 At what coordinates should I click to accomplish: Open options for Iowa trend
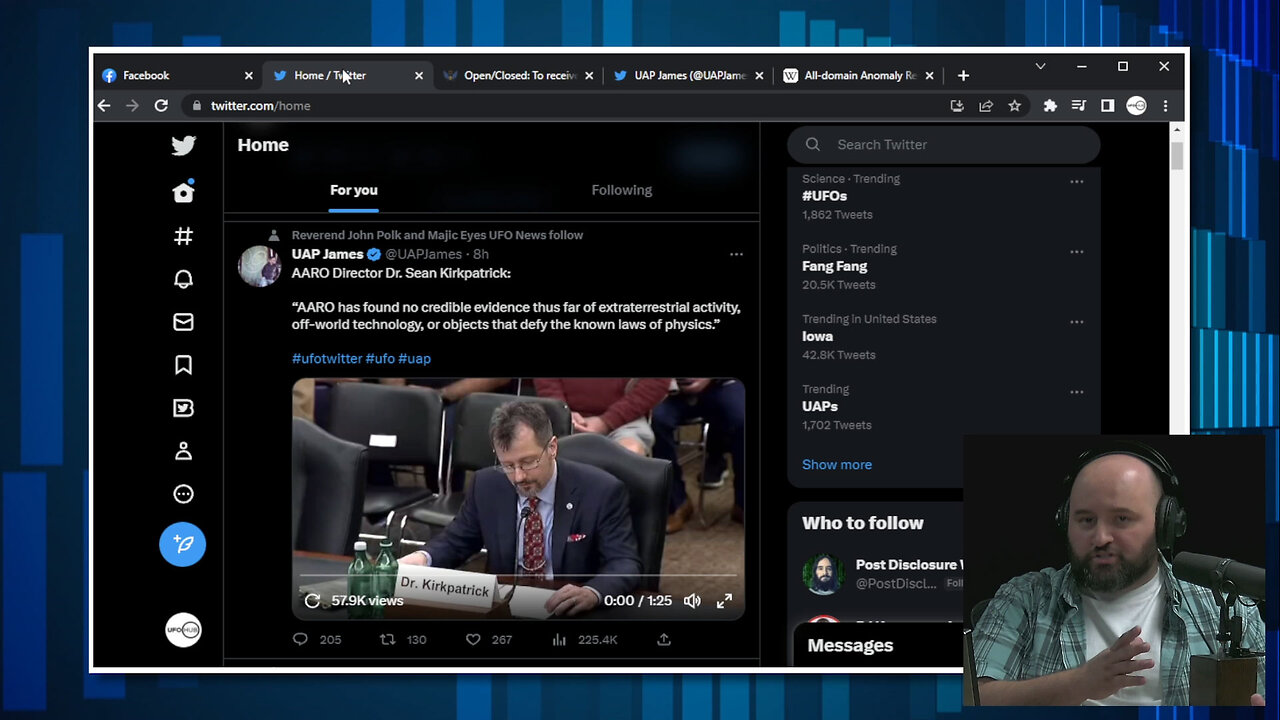1077,322
